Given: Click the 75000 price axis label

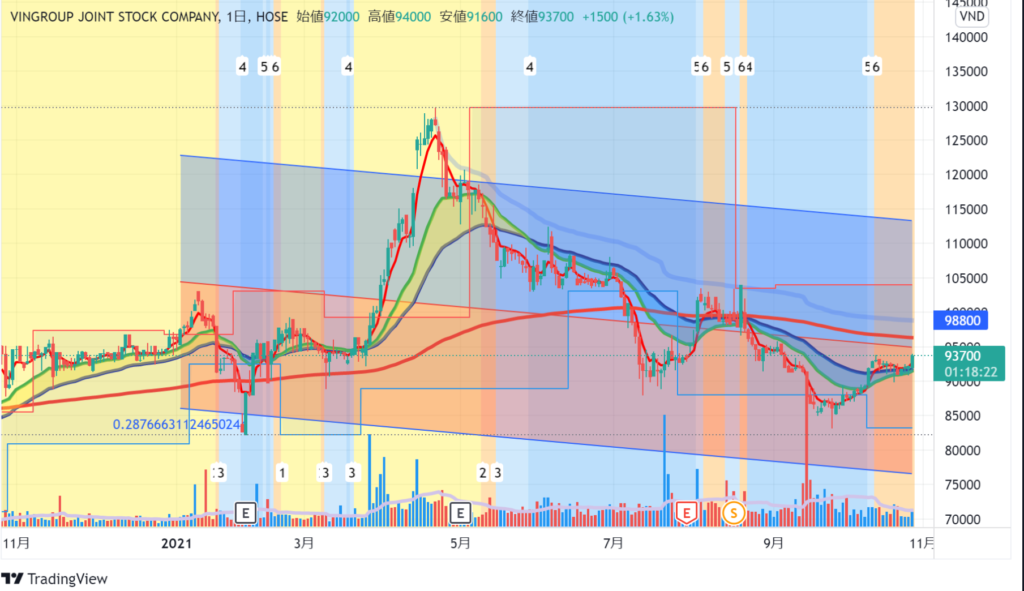Looking at the screenshot, I should (963, 485).
